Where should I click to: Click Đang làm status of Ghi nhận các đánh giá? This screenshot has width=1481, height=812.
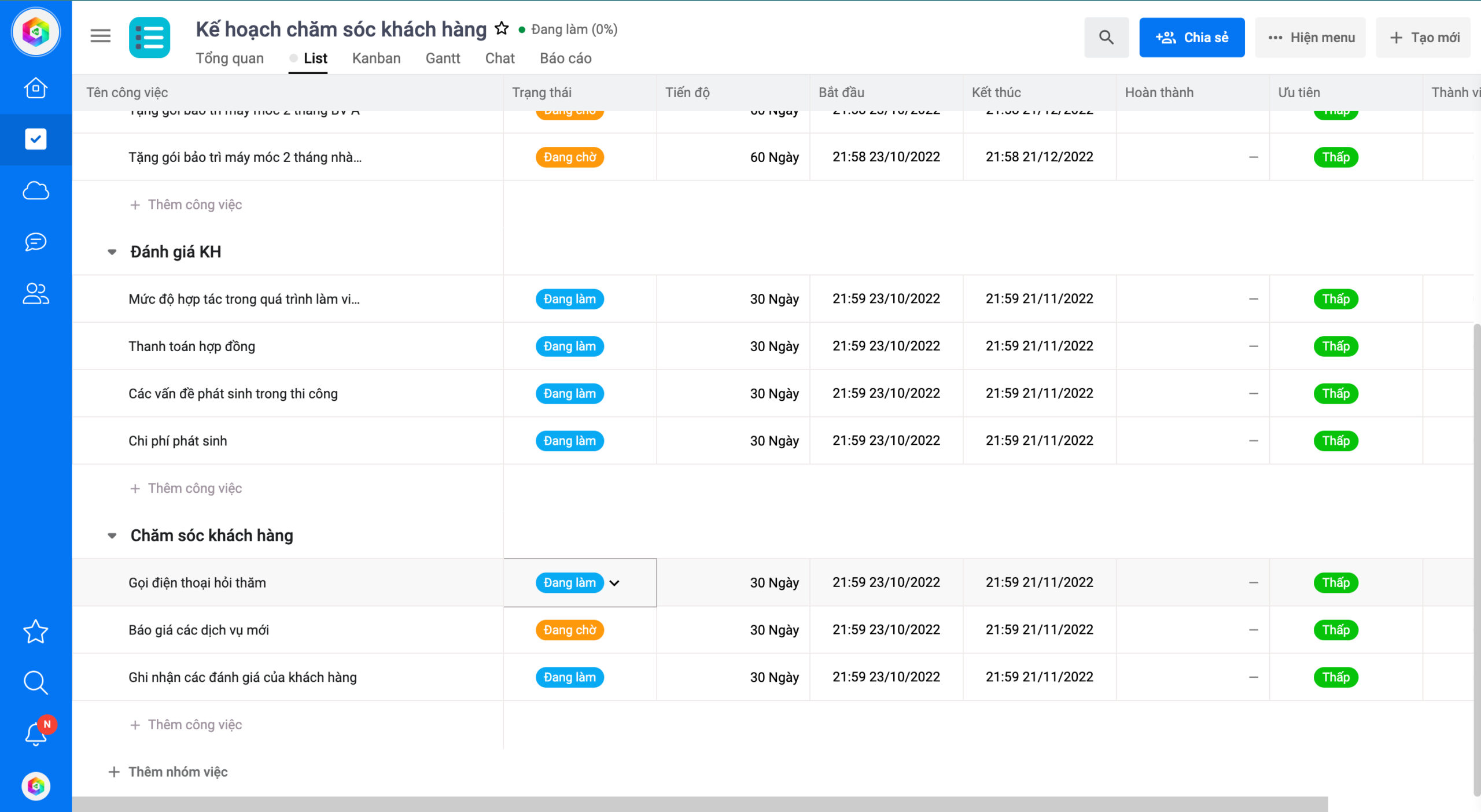[570, 677]
